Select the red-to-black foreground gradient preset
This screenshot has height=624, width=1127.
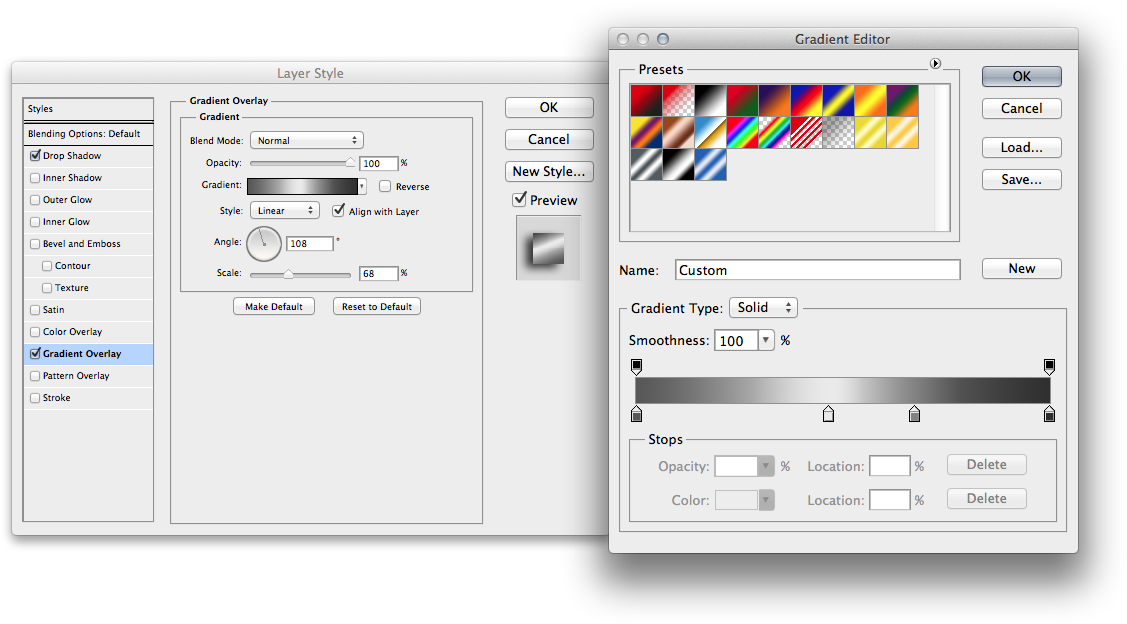click(x=646, y=101)
